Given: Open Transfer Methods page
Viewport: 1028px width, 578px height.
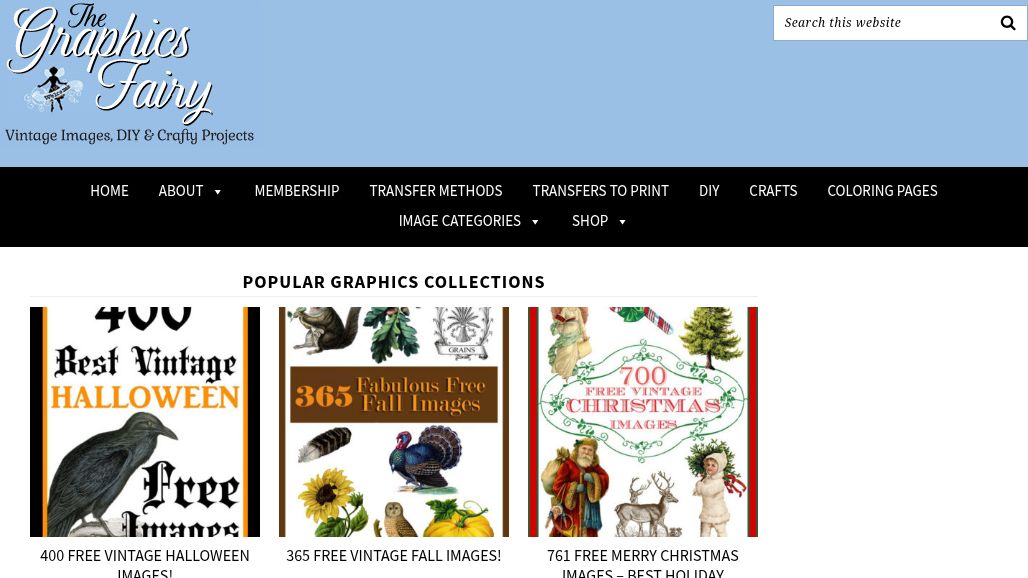Looking at the screenshot, I should [x=435, y=191].
